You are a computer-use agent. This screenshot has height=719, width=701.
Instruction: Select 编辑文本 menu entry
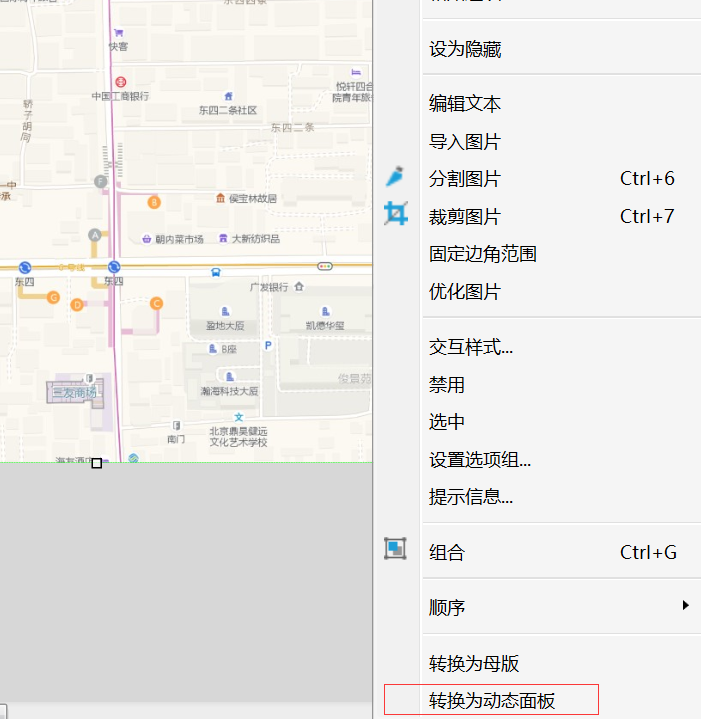tap(465, 104)
